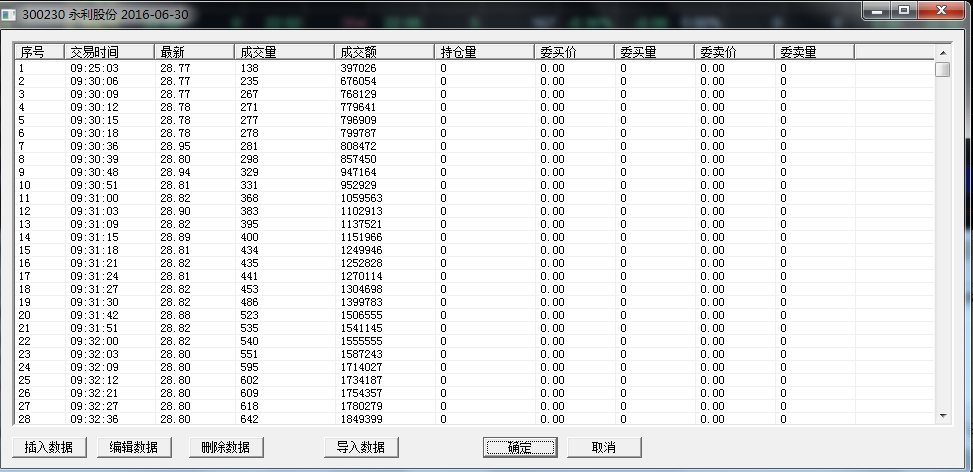Click the 导入数据 button
973x472 pixels.
[361, 447]
